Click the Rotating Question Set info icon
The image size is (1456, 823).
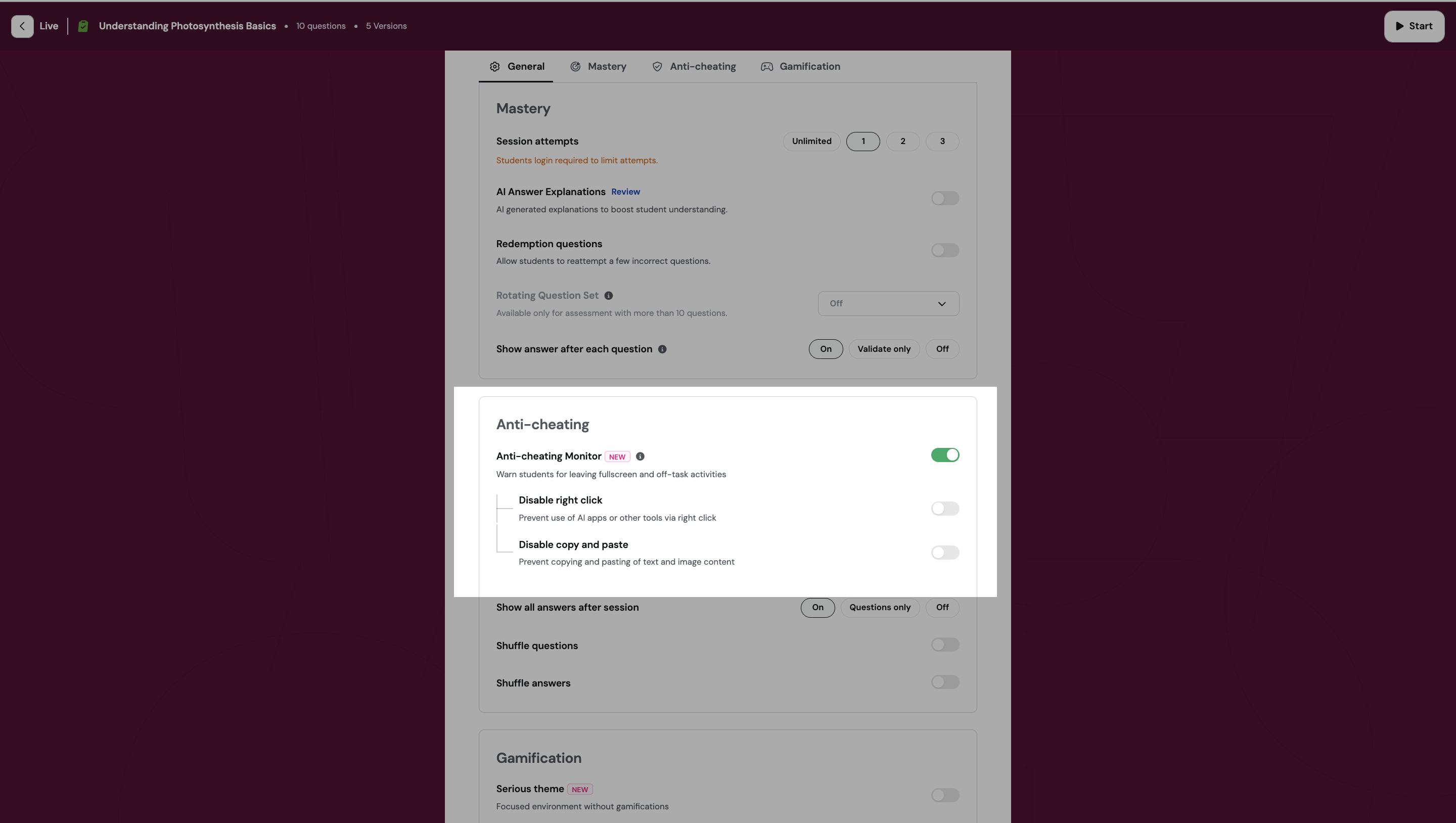tap(608, 296)
